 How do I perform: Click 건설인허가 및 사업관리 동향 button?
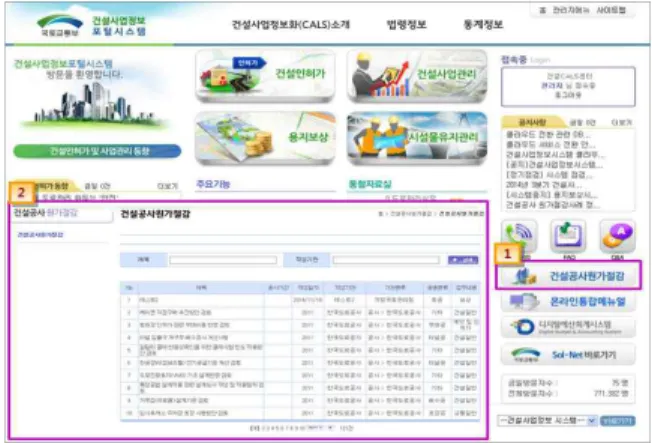pos(97,151)
